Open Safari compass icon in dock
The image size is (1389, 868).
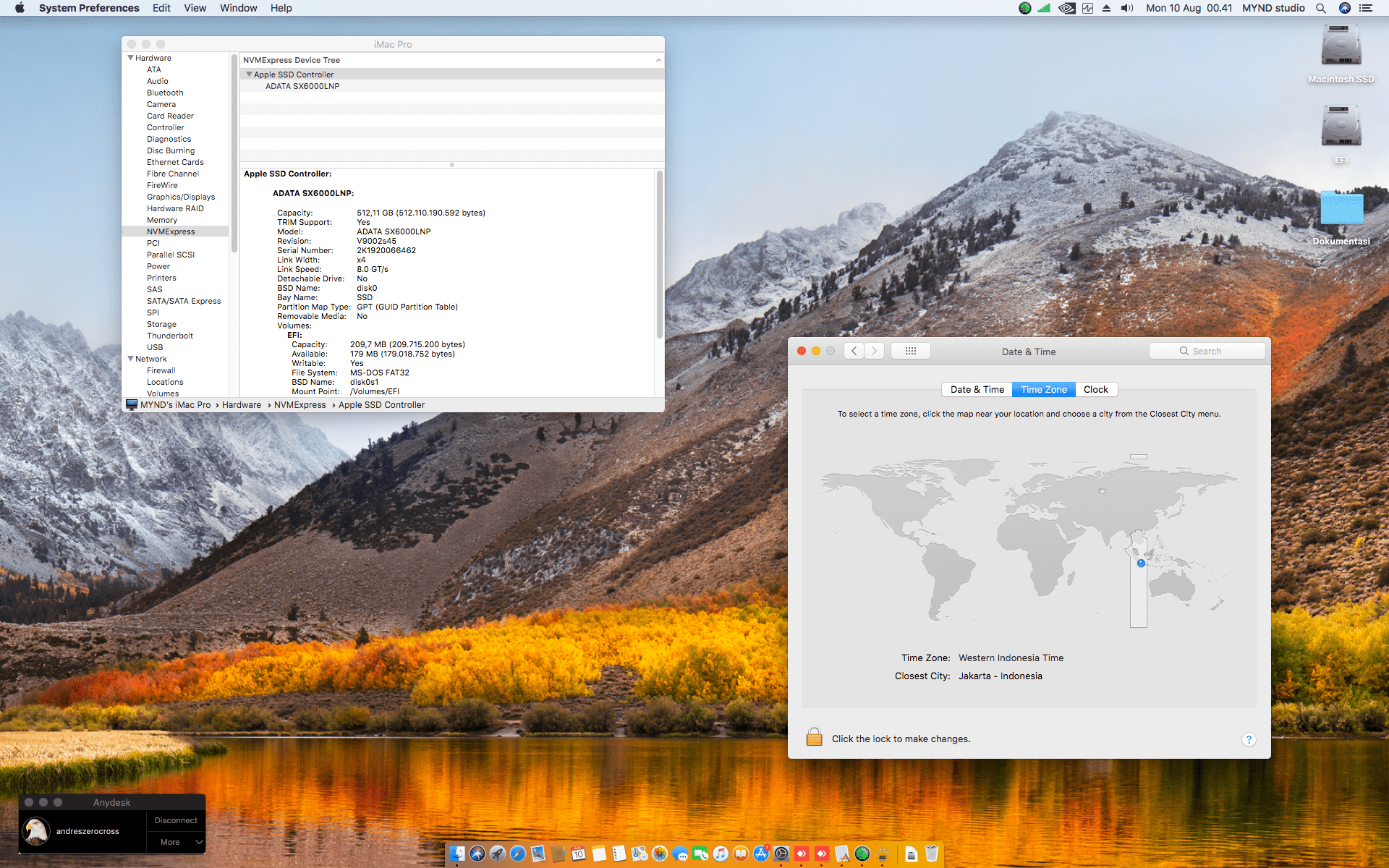pos(518,854)
